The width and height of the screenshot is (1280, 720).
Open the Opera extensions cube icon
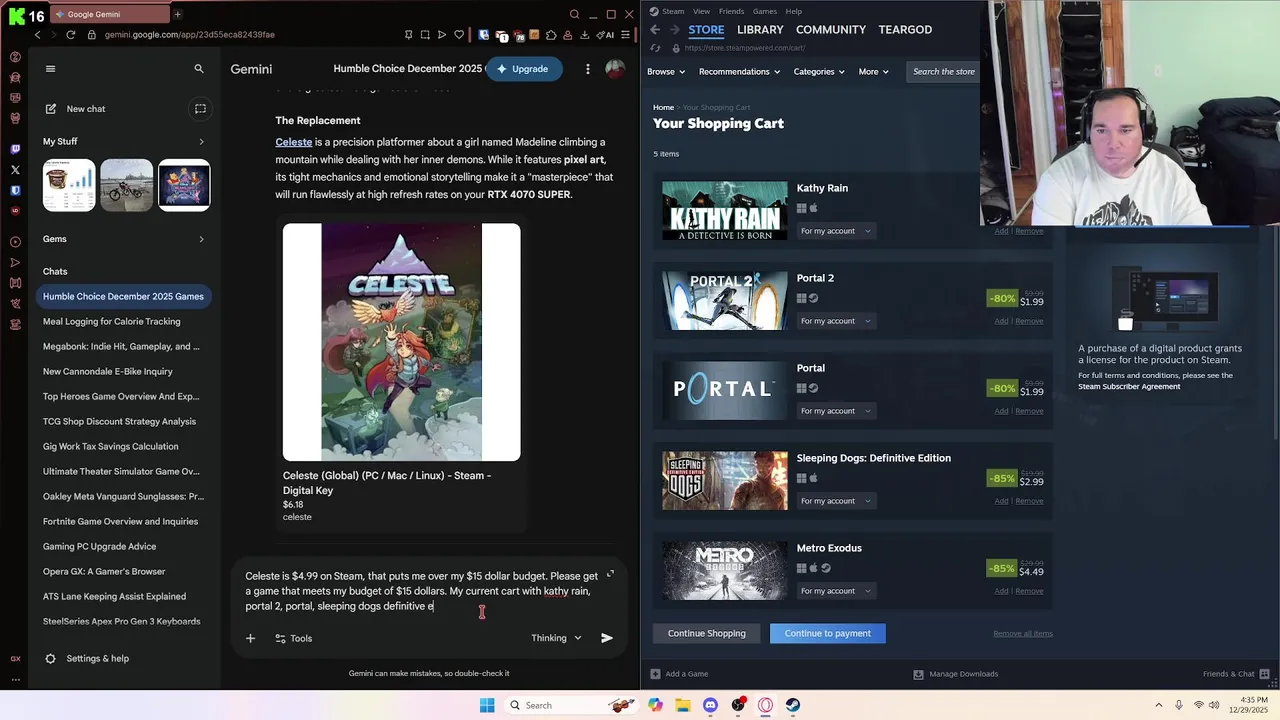[550, 35]
